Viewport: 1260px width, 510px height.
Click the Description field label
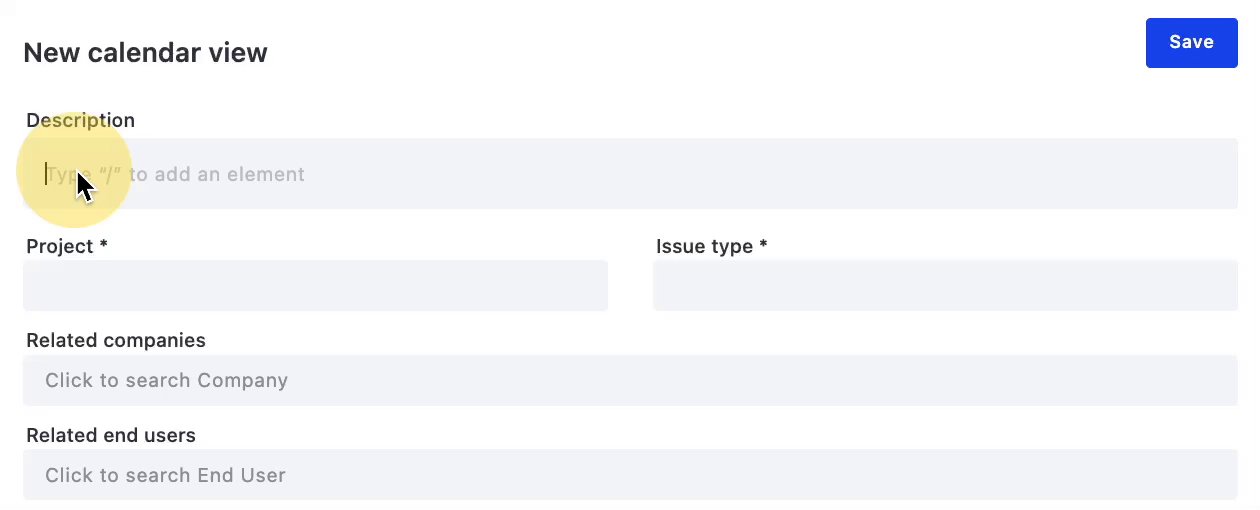[x=80, y=120]
